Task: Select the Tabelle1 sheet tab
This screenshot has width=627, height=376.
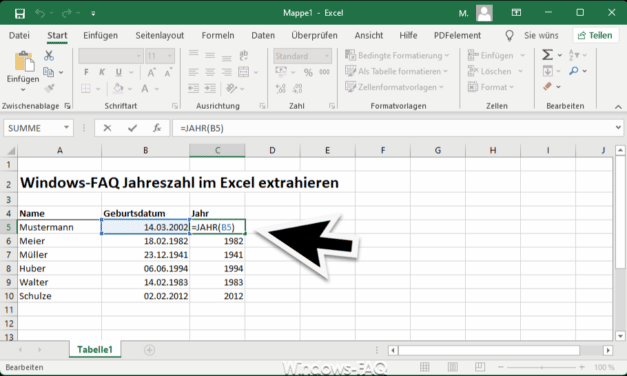Action: click(x=95, y=350)
